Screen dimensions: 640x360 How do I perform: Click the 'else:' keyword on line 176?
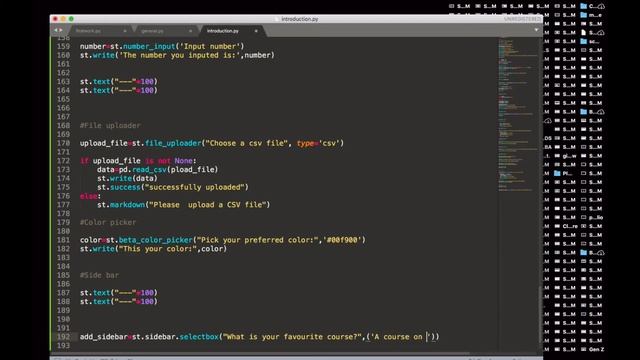90,196
